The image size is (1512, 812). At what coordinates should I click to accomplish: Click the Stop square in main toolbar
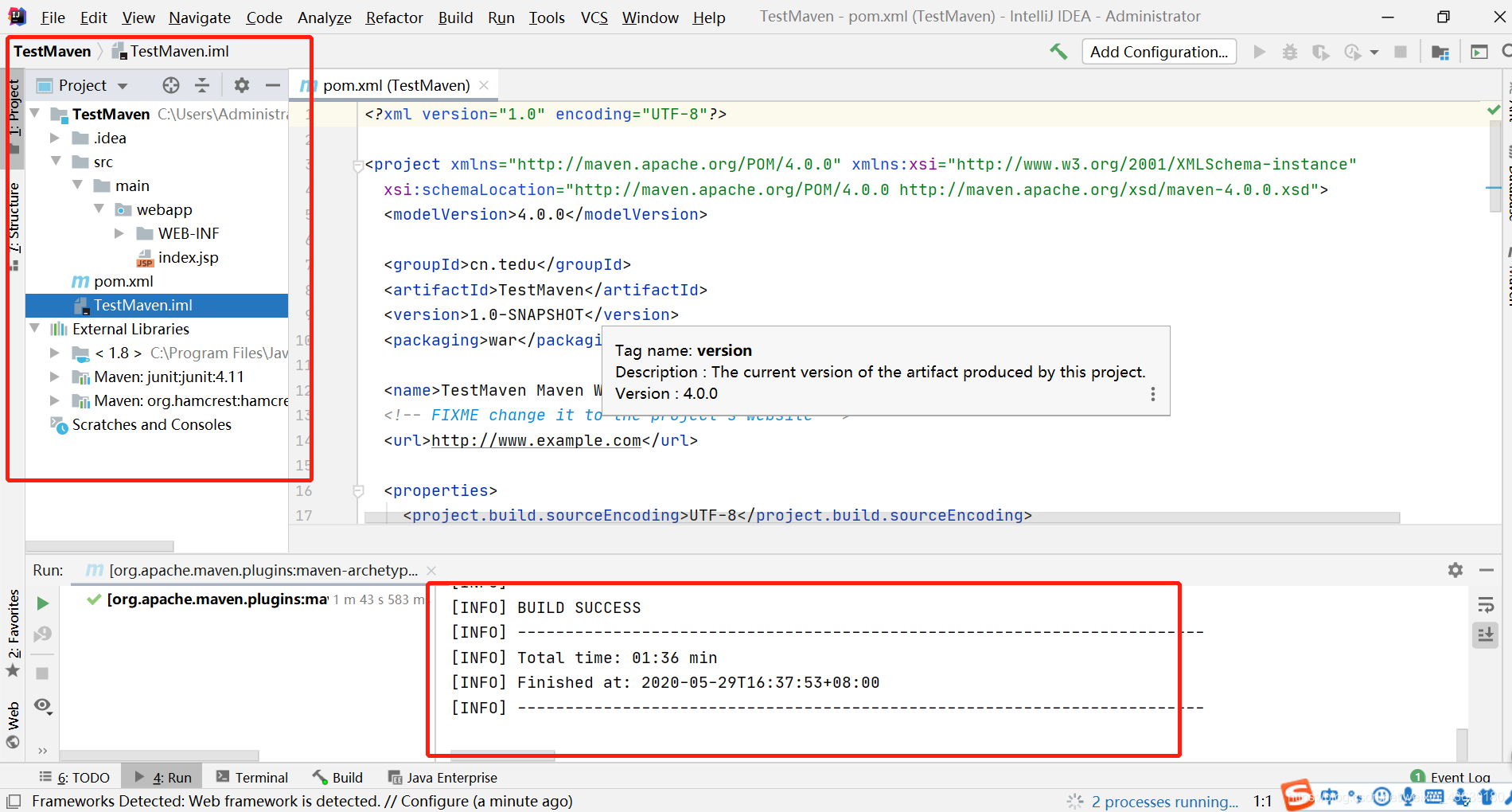coord(1401,52)
